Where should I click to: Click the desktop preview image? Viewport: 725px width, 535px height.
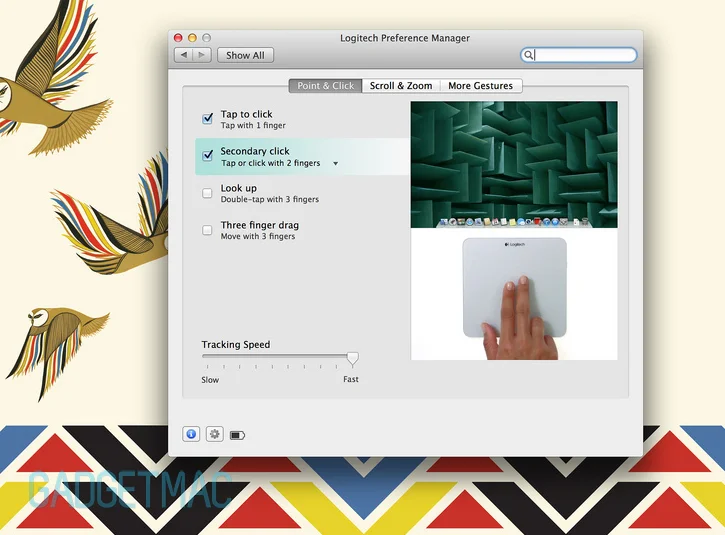click(514, 165)
